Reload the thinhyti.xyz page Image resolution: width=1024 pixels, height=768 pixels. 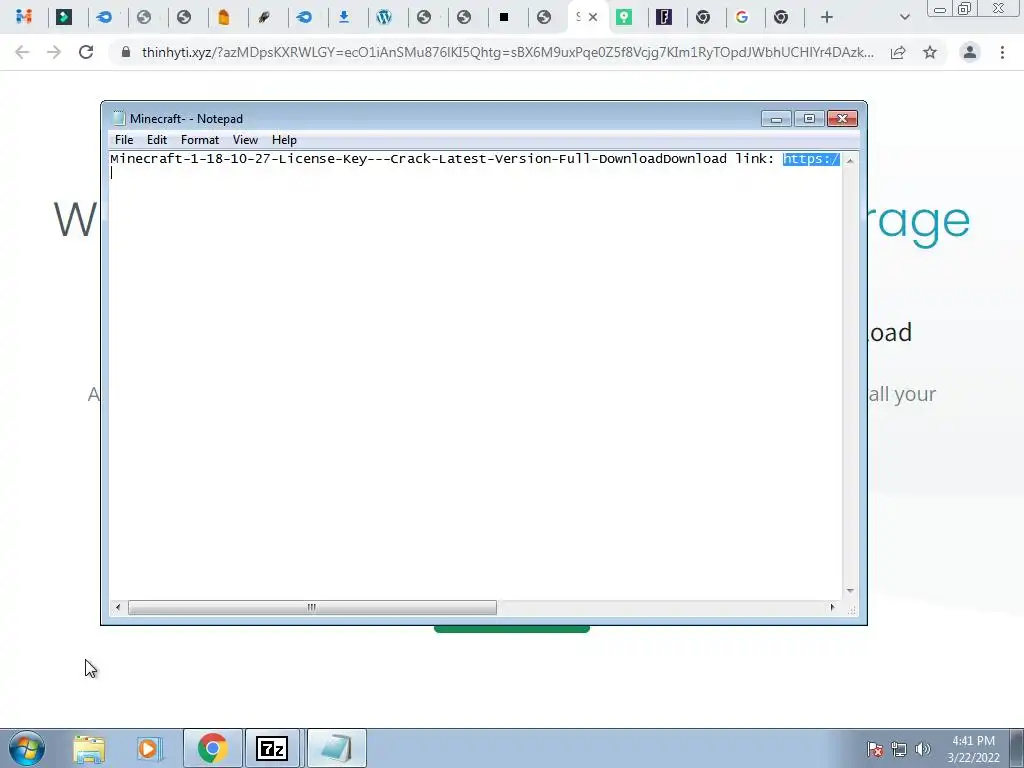tap(86, 52)
